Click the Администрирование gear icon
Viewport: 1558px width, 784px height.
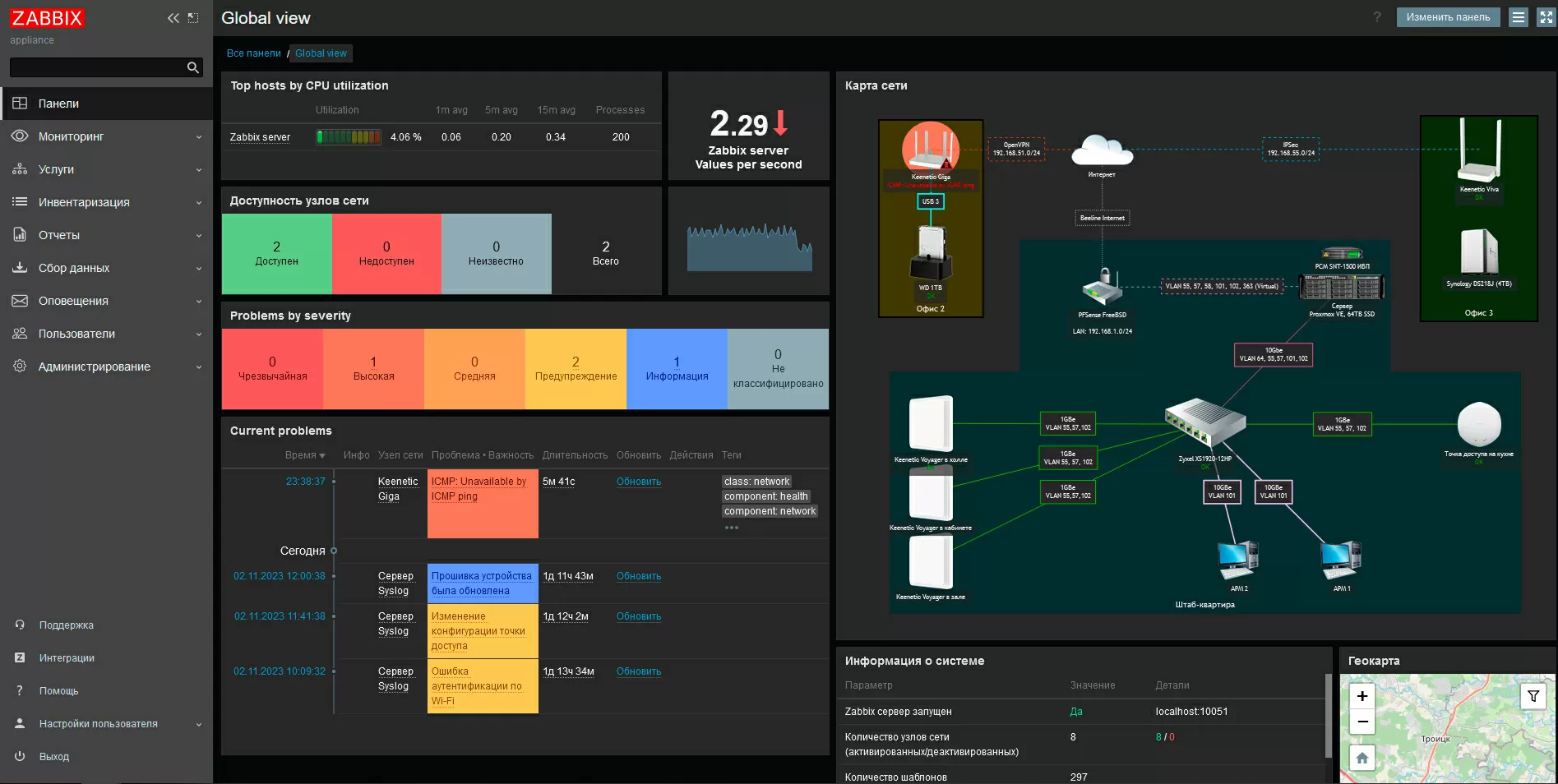(20, 367)
